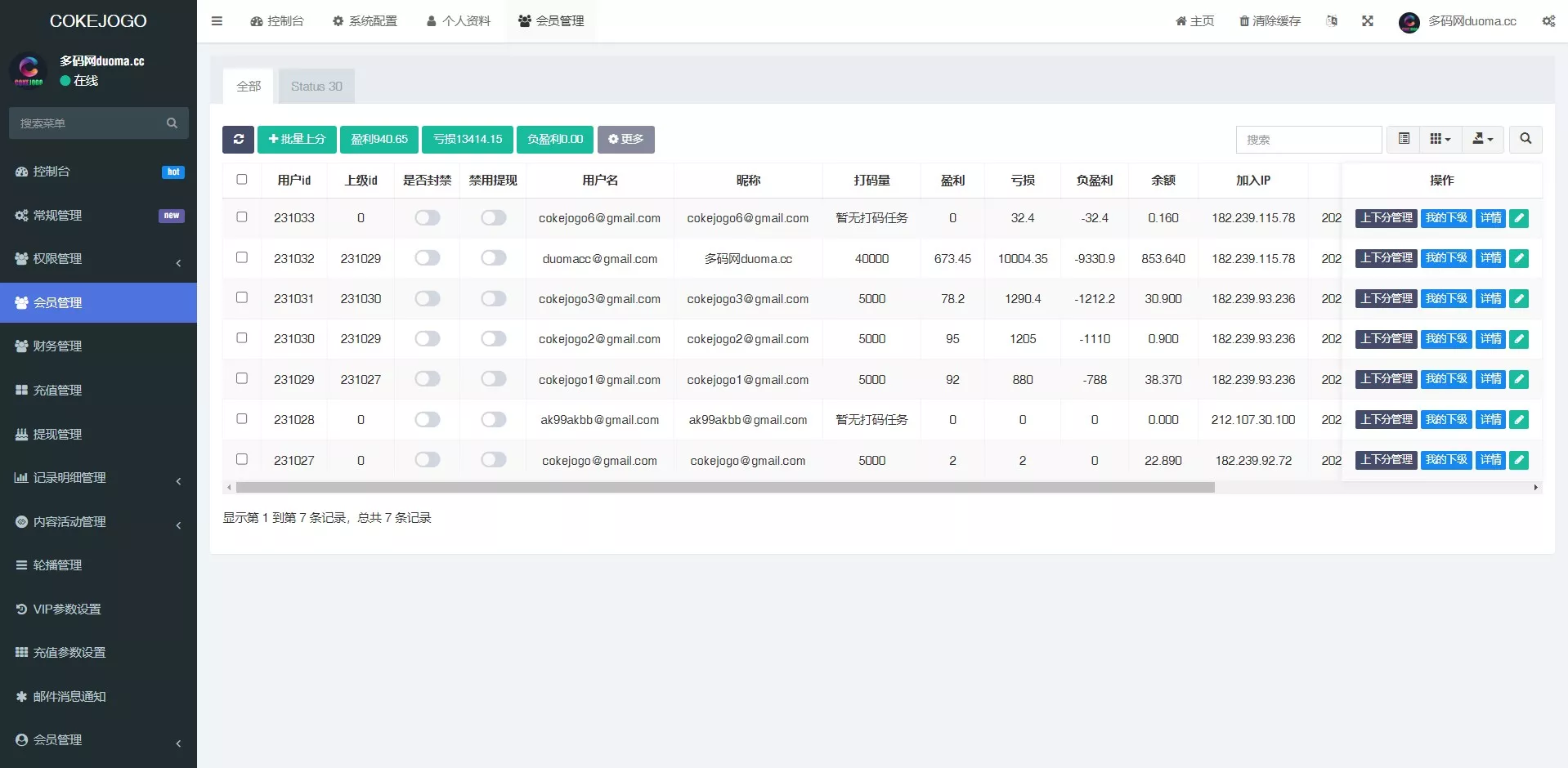Click the table list-view icon

[x=1404, y=139]
